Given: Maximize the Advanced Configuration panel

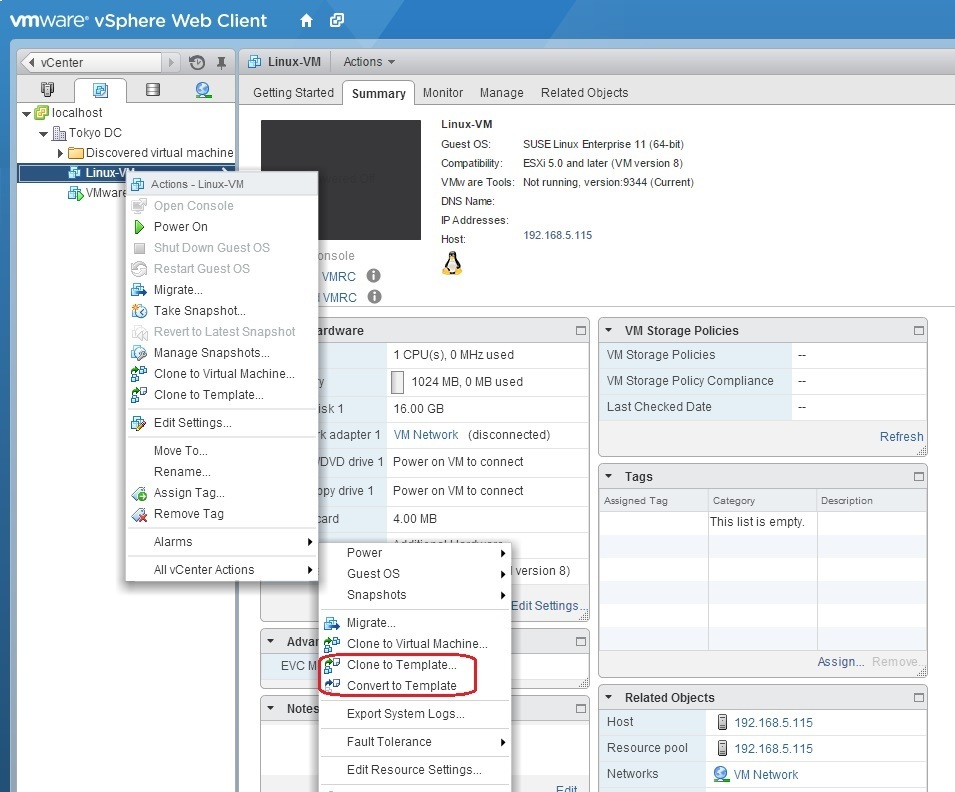Looking at the screenshot, I should [x=580, y=642].
